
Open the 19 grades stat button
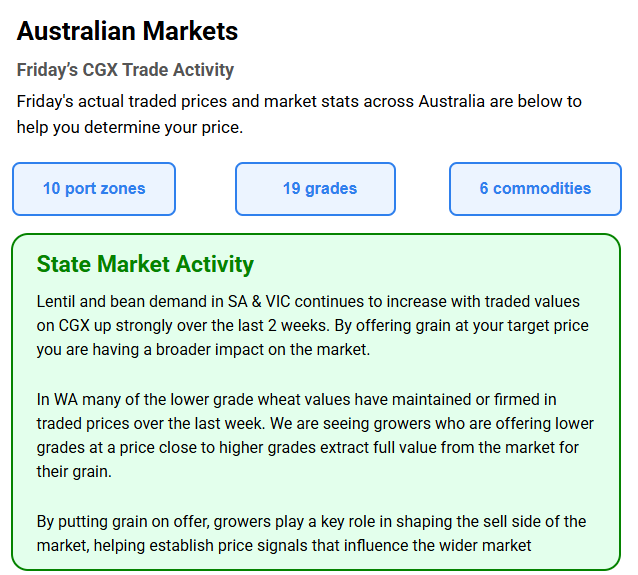click(x=319, y=188)
